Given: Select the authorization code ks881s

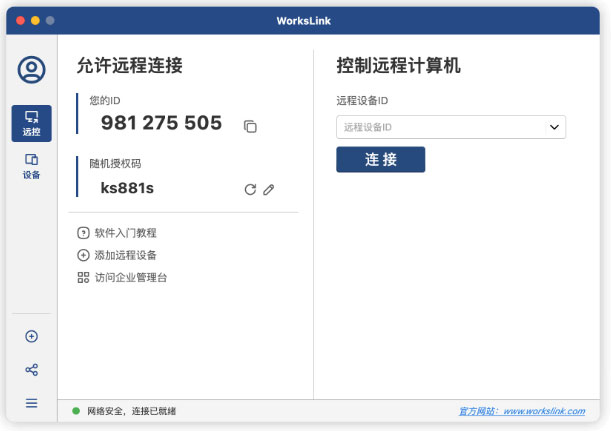Looking at the screenshot, I should click(127, 188).
